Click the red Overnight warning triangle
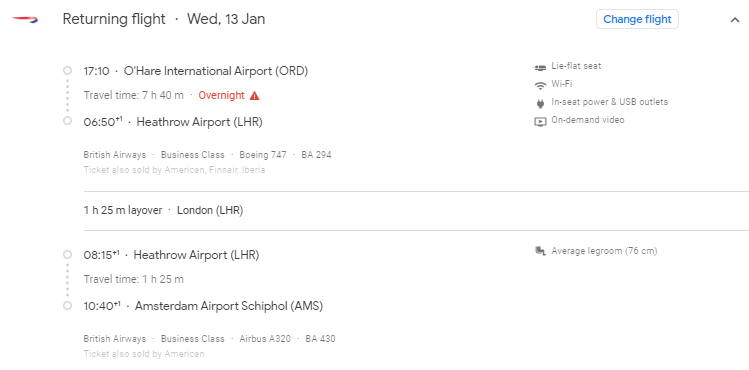Viewport: 749px width, 370px height. coord(255,95)
